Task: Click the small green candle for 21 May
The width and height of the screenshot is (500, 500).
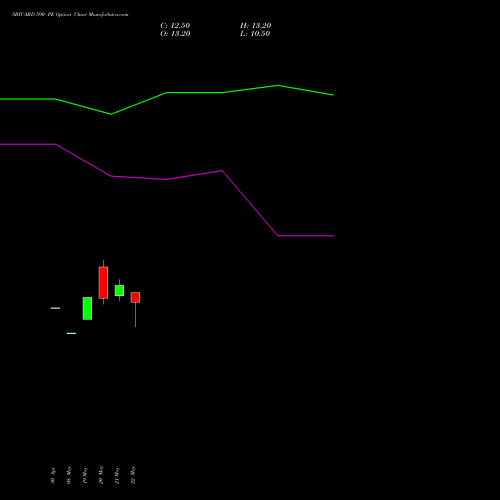Action: click(x=119, y=290)
